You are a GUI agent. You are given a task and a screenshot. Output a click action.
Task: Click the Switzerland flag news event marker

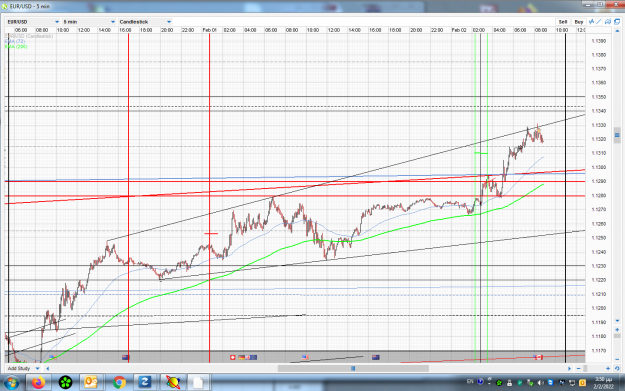click(233, 358)
